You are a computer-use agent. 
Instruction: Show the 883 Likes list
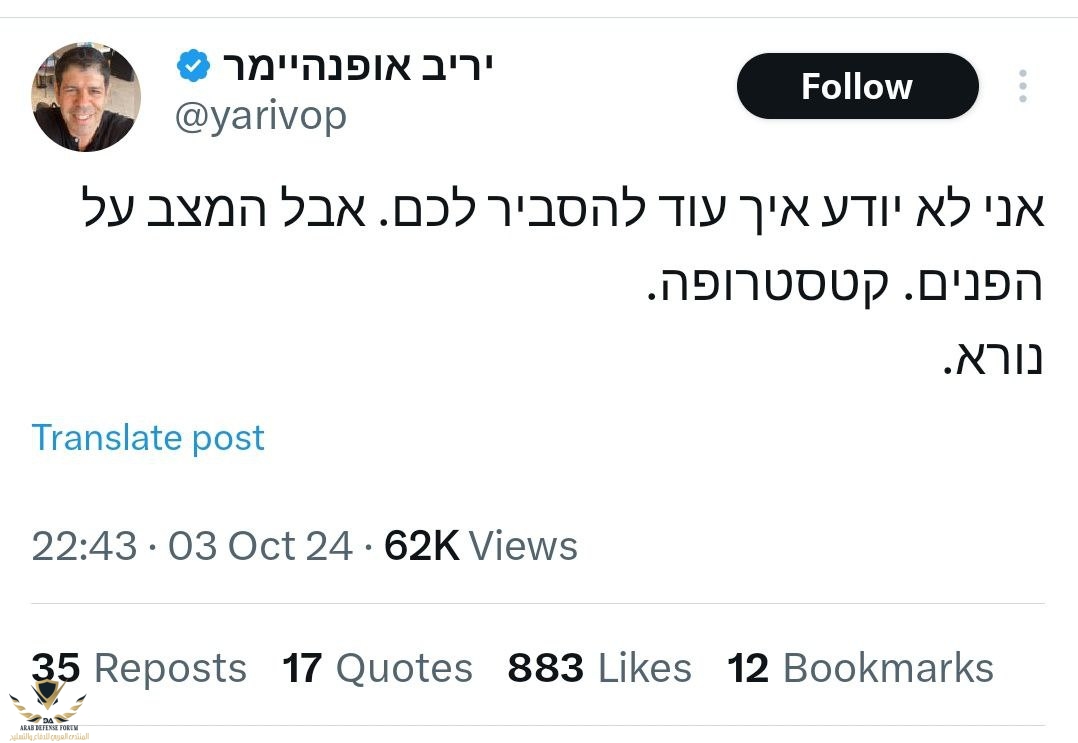click(599, 668)
